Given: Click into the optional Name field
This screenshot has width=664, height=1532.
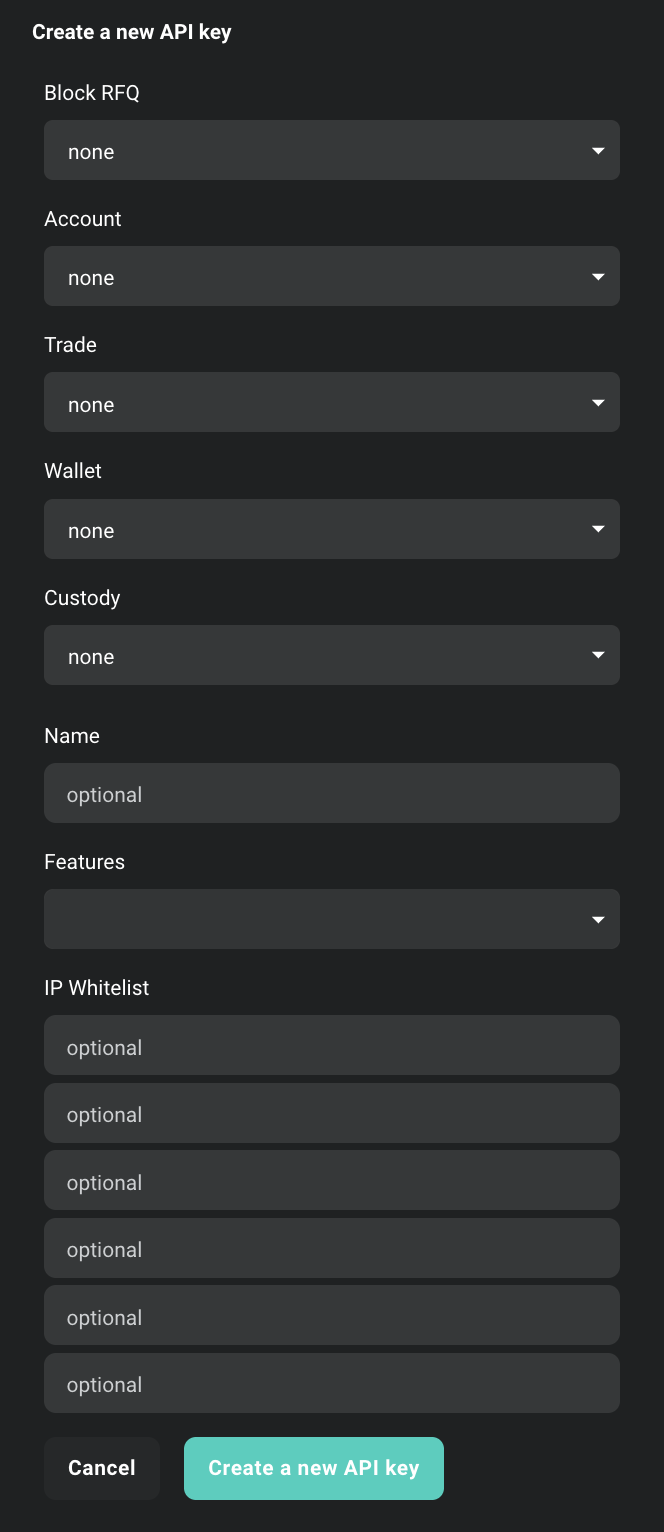Looking at the screenshot, I should click(332, 793).
